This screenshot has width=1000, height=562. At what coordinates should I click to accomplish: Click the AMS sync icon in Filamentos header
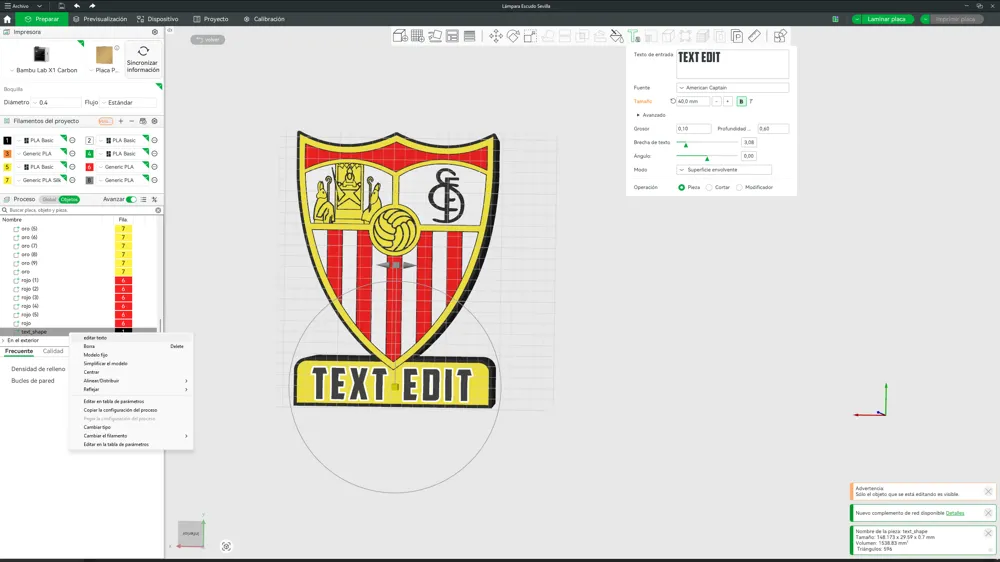pos(143,121)
